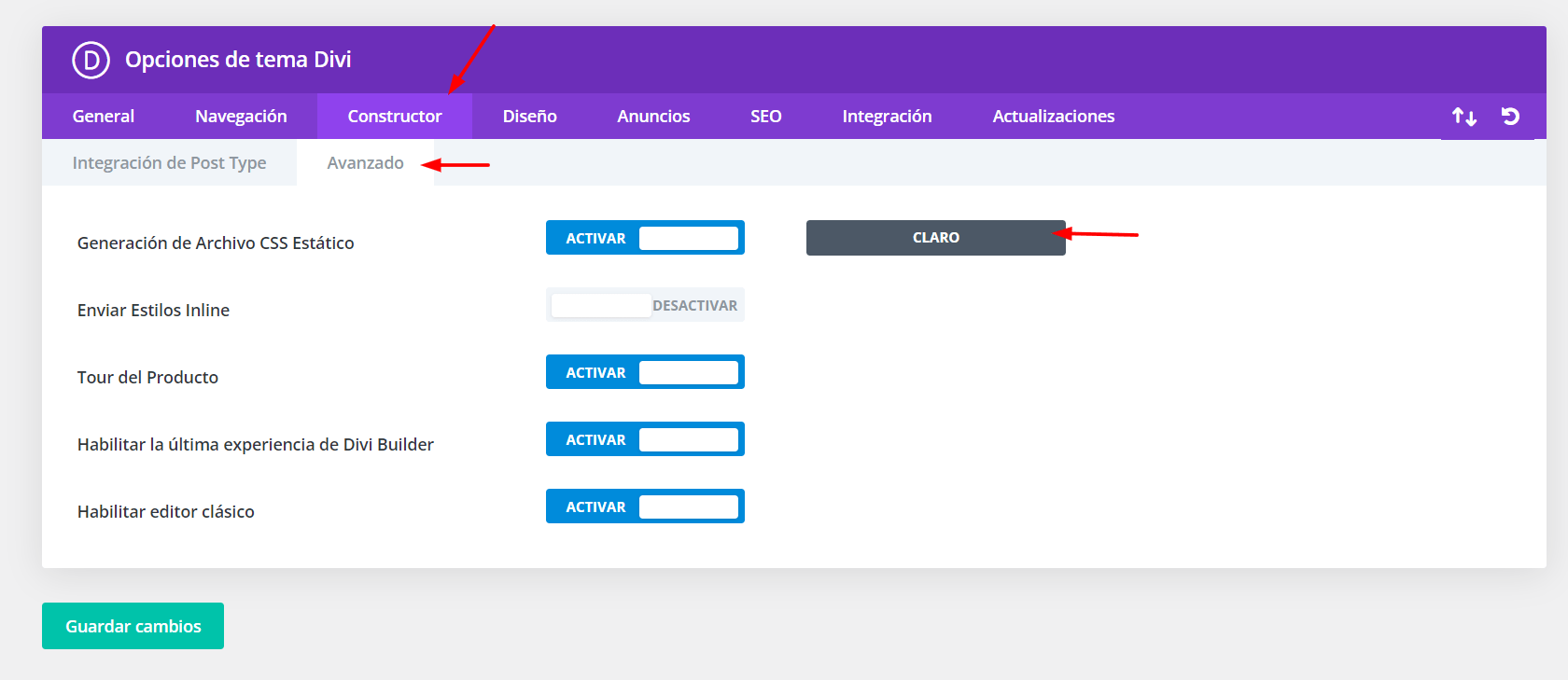
Task: Click the reset options circular arrow icon
Action: [1510, 117]
